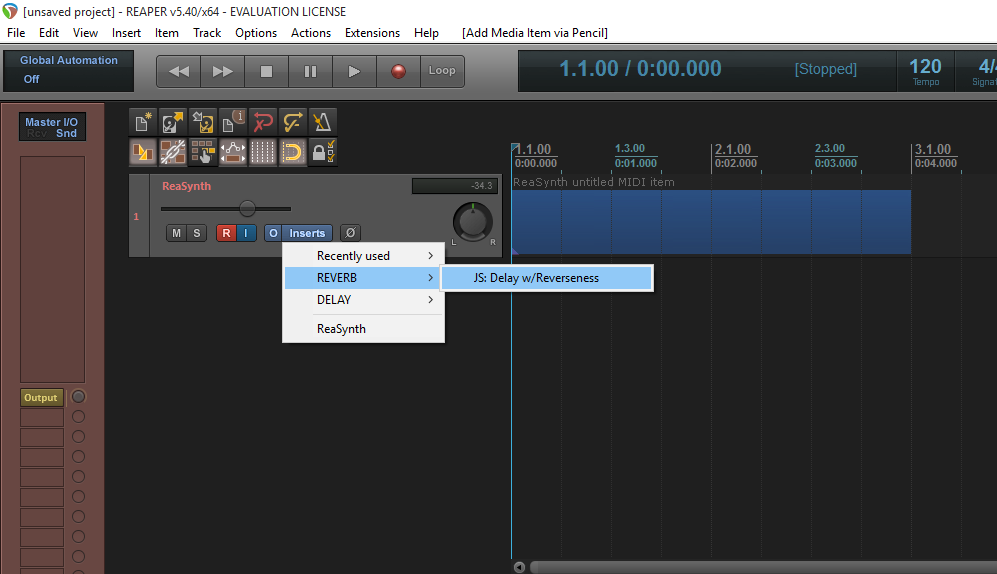Click the ReaSynth track name
Screen dimensions: 997x574
(x=186, y=186)
